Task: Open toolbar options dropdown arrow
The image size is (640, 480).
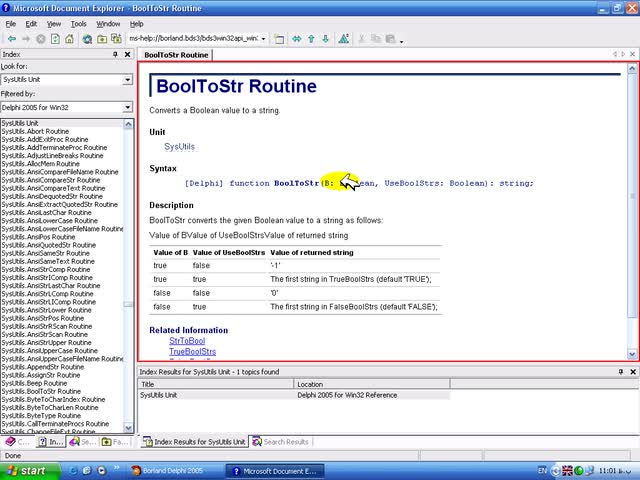Action: coord(402,41)
